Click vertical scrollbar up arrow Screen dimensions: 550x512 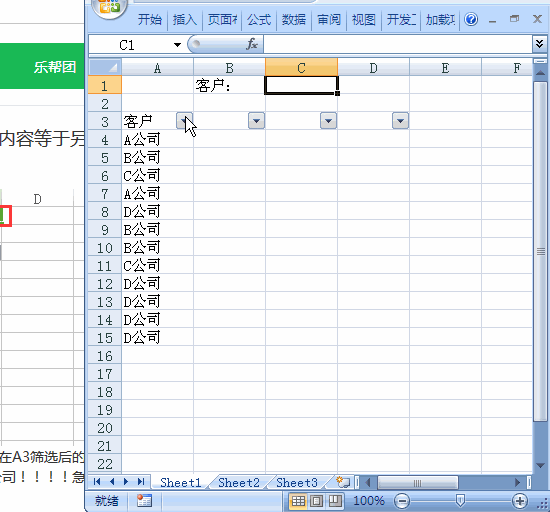pos(540,73)
